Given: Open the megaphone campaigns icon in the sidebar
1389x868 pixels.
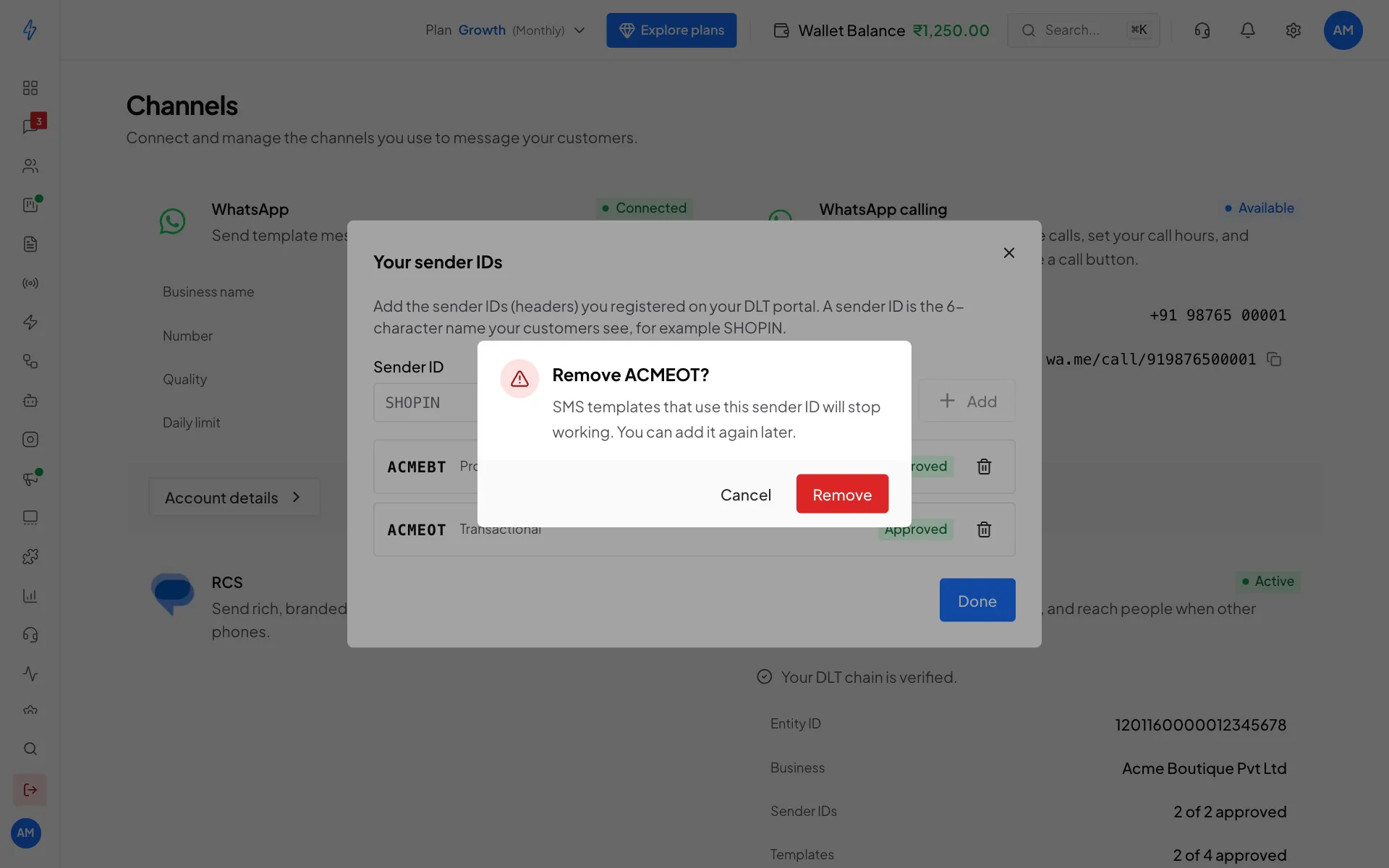Looking at the screenshot, I should pos(30,478).
